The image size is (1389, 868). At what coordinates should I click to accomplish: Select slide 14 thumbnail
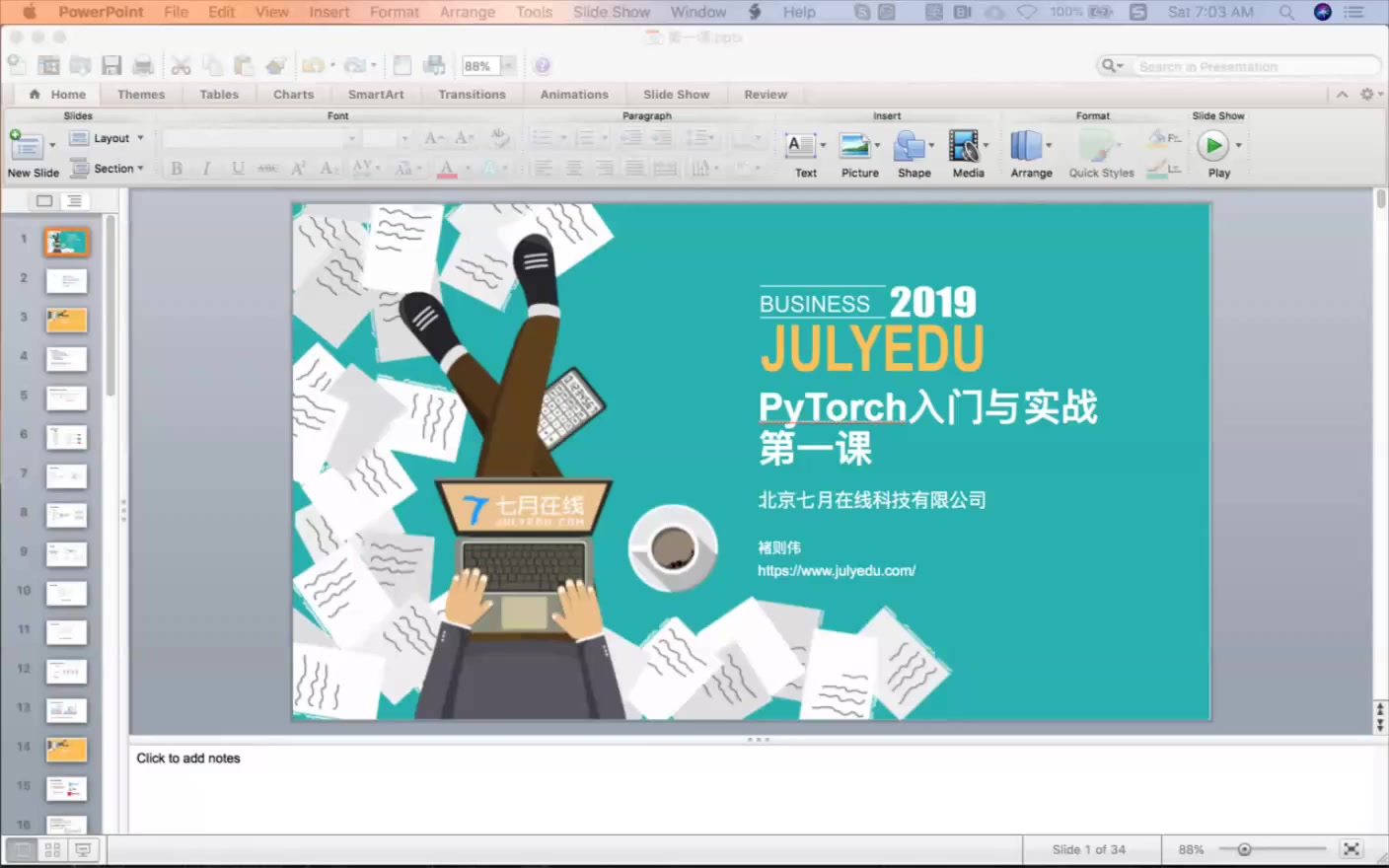click(x=66, y=750)
